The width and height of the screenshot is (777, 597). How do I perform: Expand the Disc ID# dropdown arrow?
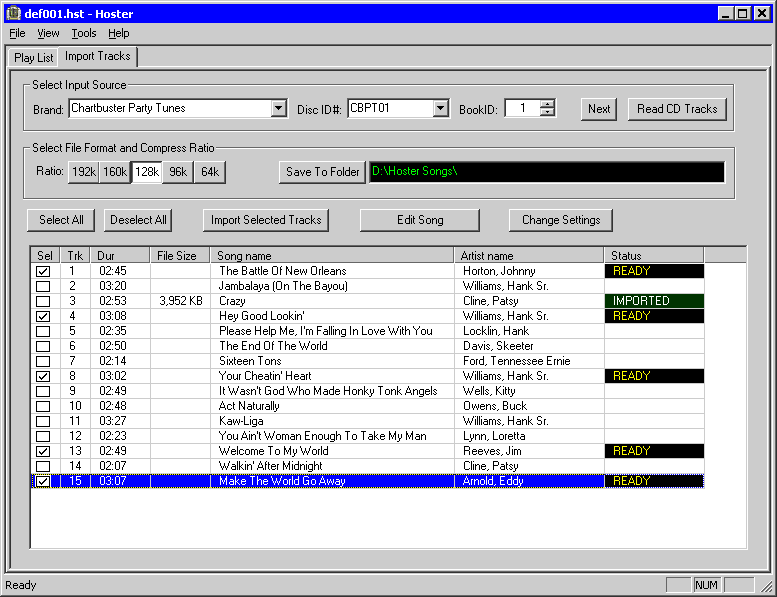pyautogui.click(x=440, y=108)
